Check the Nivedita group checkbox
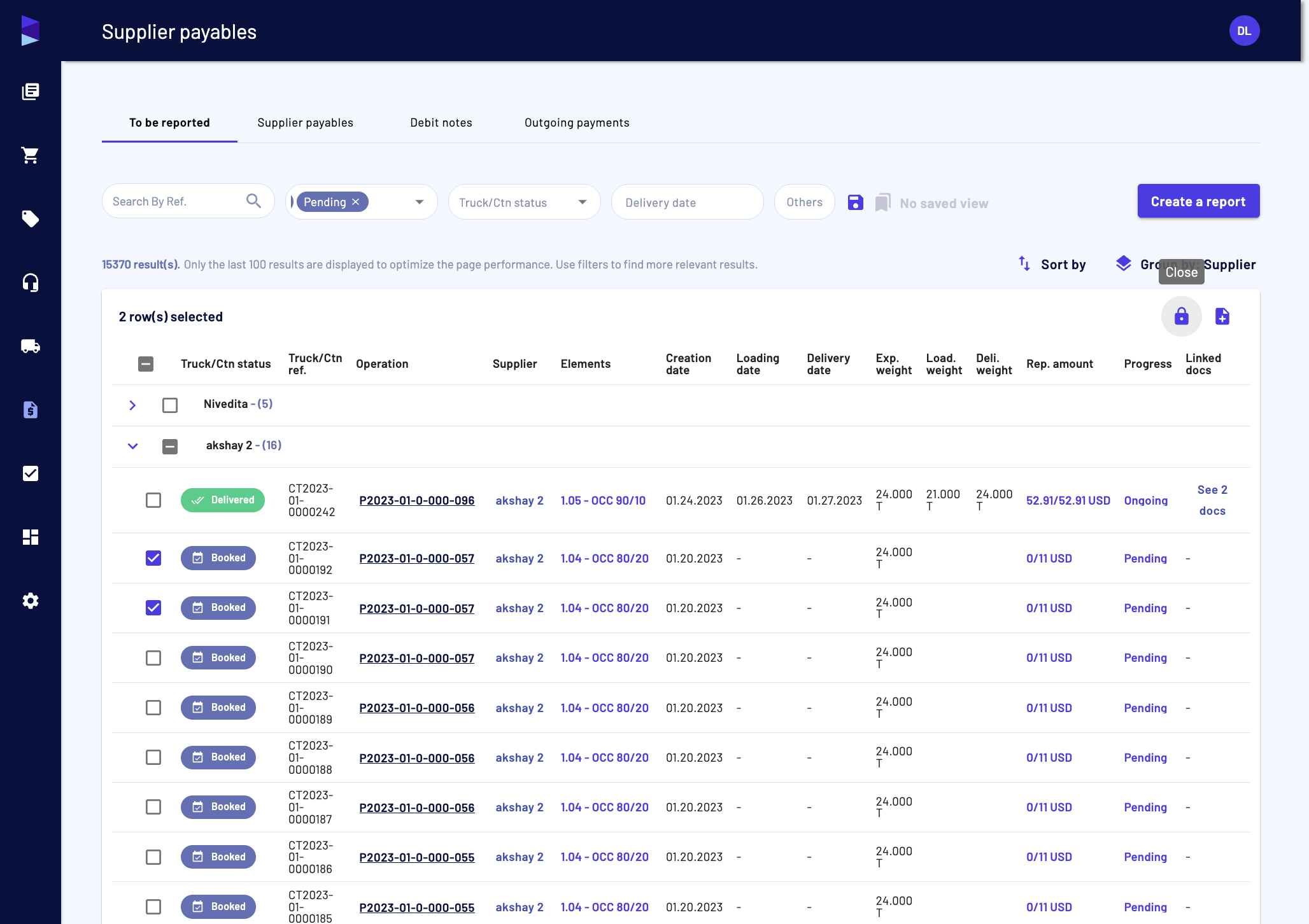The height and width of the screenshot is (924, 1309). pos(170,405)
